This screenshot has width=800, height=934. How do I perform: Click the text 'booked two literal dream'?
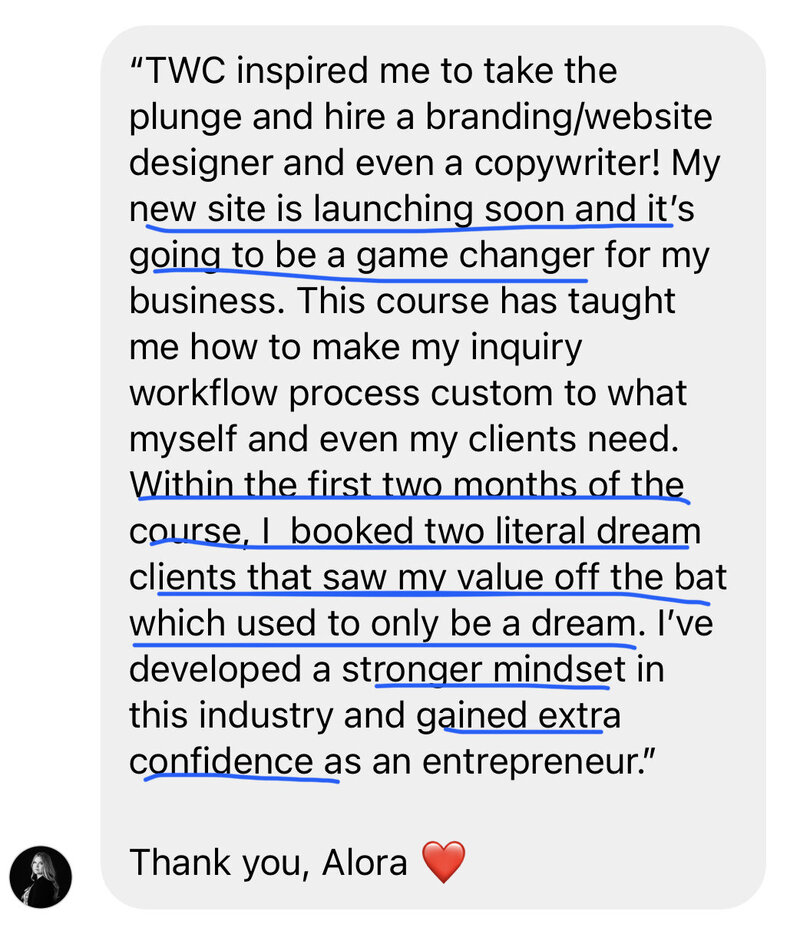pyautogui.click(x=496, y=531)
